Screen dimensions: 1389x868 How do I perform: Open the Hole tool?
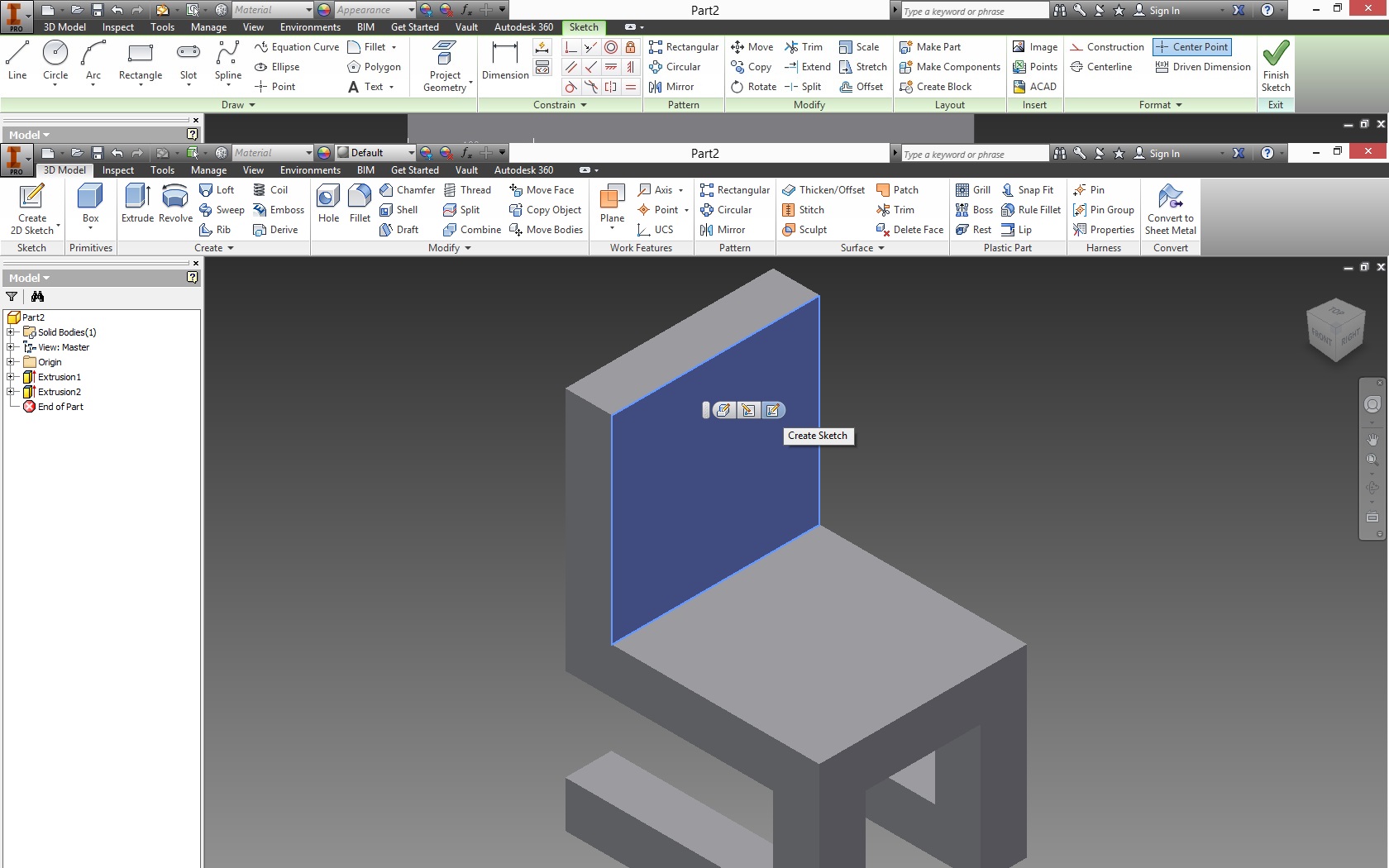pos(328,203)
